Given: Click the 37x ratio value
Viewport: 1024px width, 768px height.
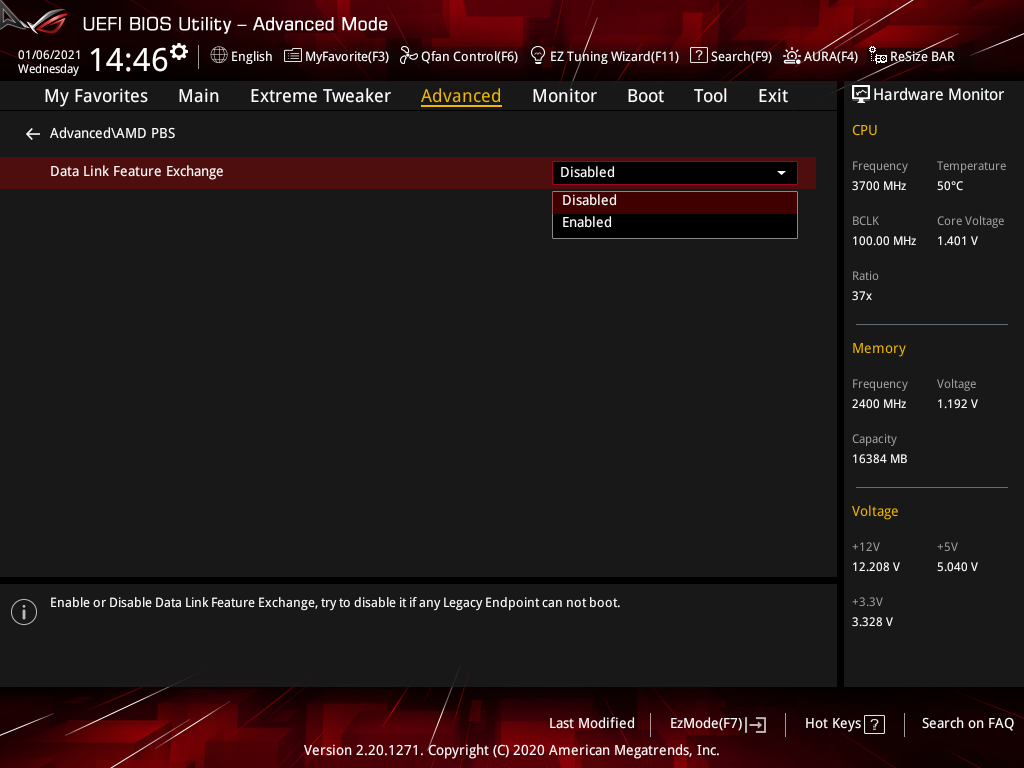Looking at the screenshot, I should [861, 296].
